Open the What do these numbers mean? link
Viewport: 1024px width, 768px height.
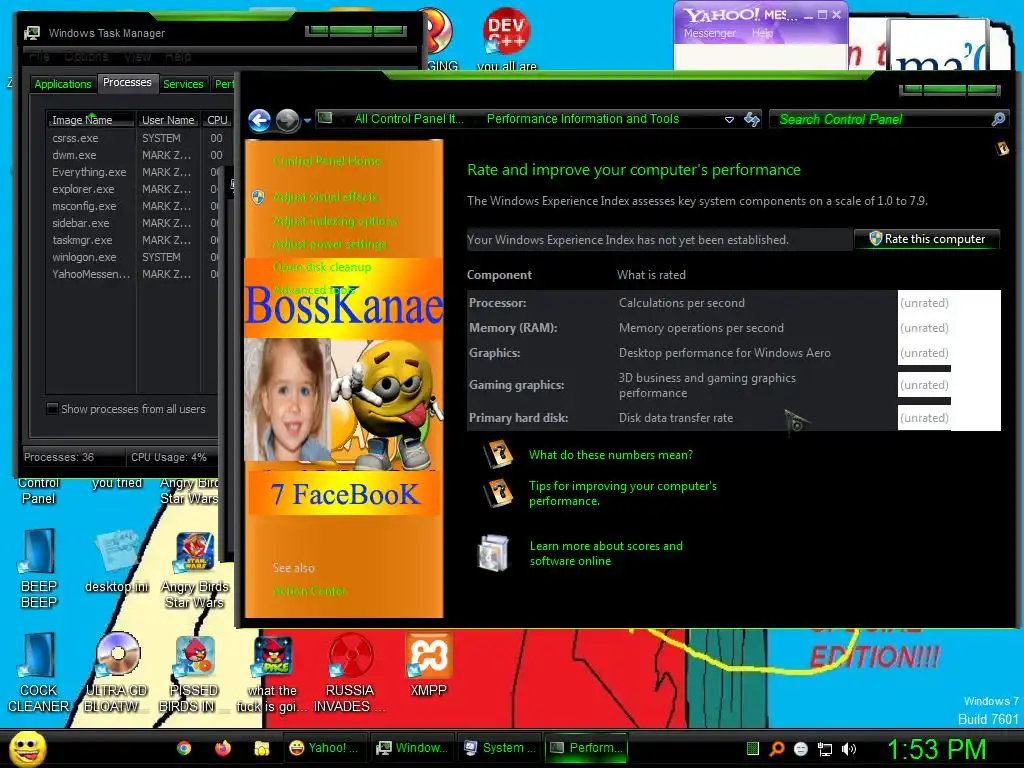611,455
